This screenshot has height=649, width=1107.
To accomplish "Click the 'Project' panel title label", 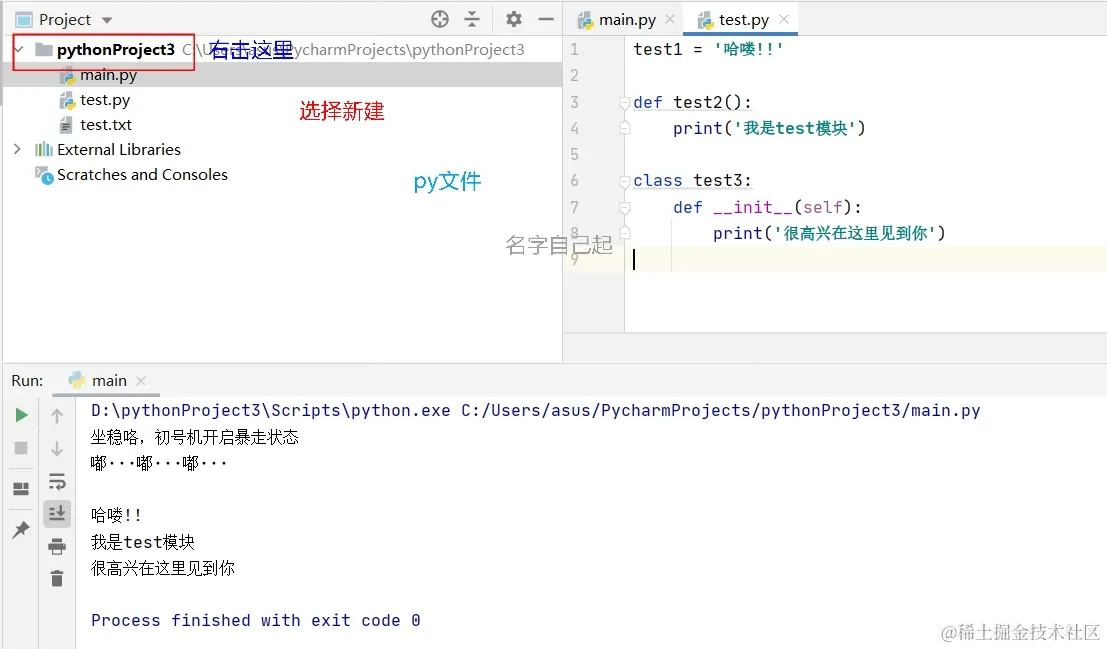I will [65, 20].
